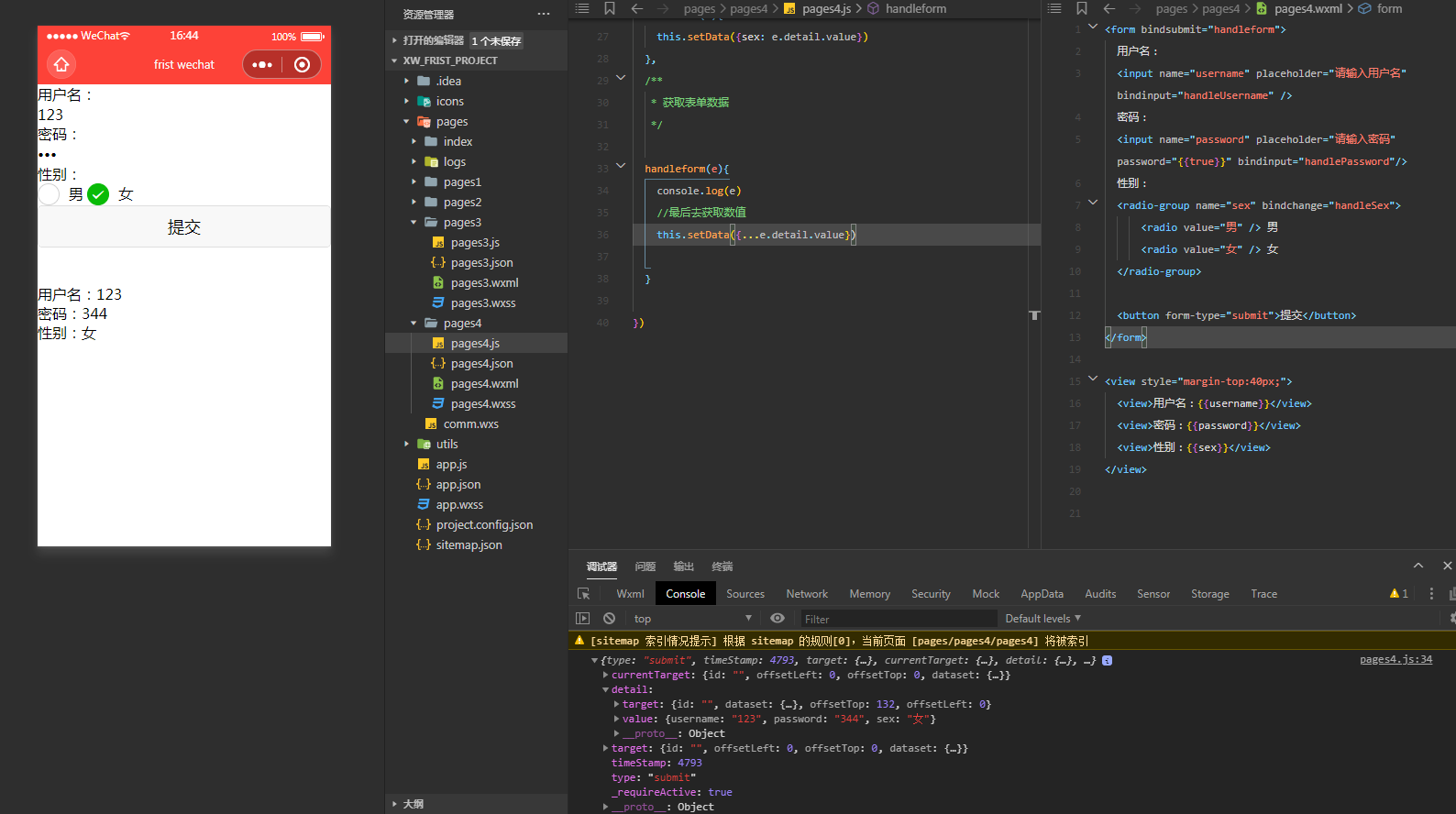Click the bookmark icon in the pages4.js editor
This screenshot has height=814, width=1456.
(x=610, y=8)
